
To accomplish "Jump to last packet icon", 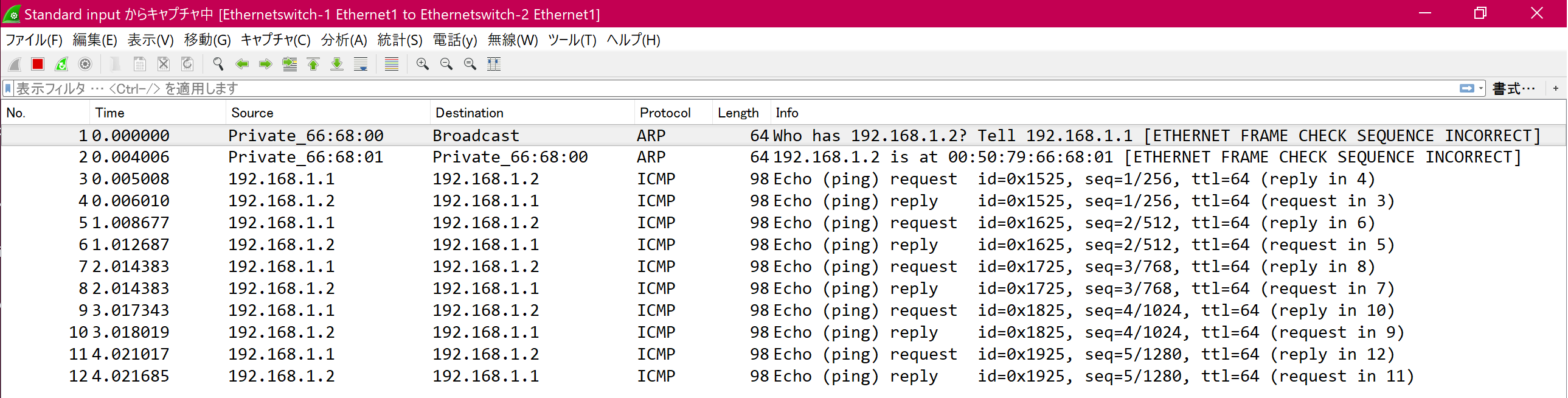I will [x=337, y=64].
